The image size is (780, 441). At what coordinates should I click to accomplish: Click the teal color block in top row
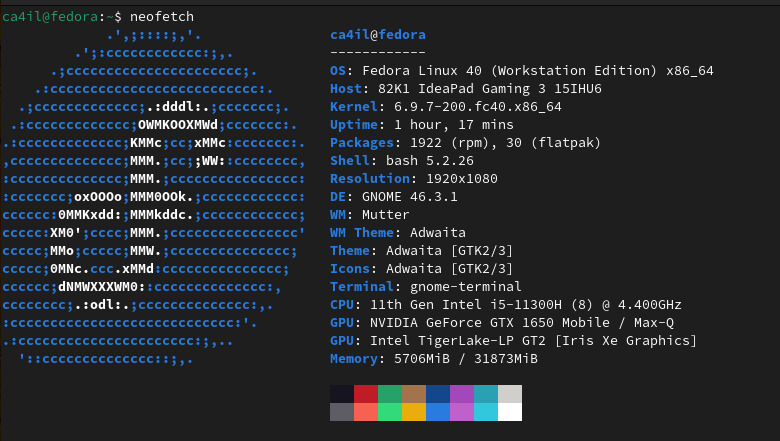coord(486,394)
